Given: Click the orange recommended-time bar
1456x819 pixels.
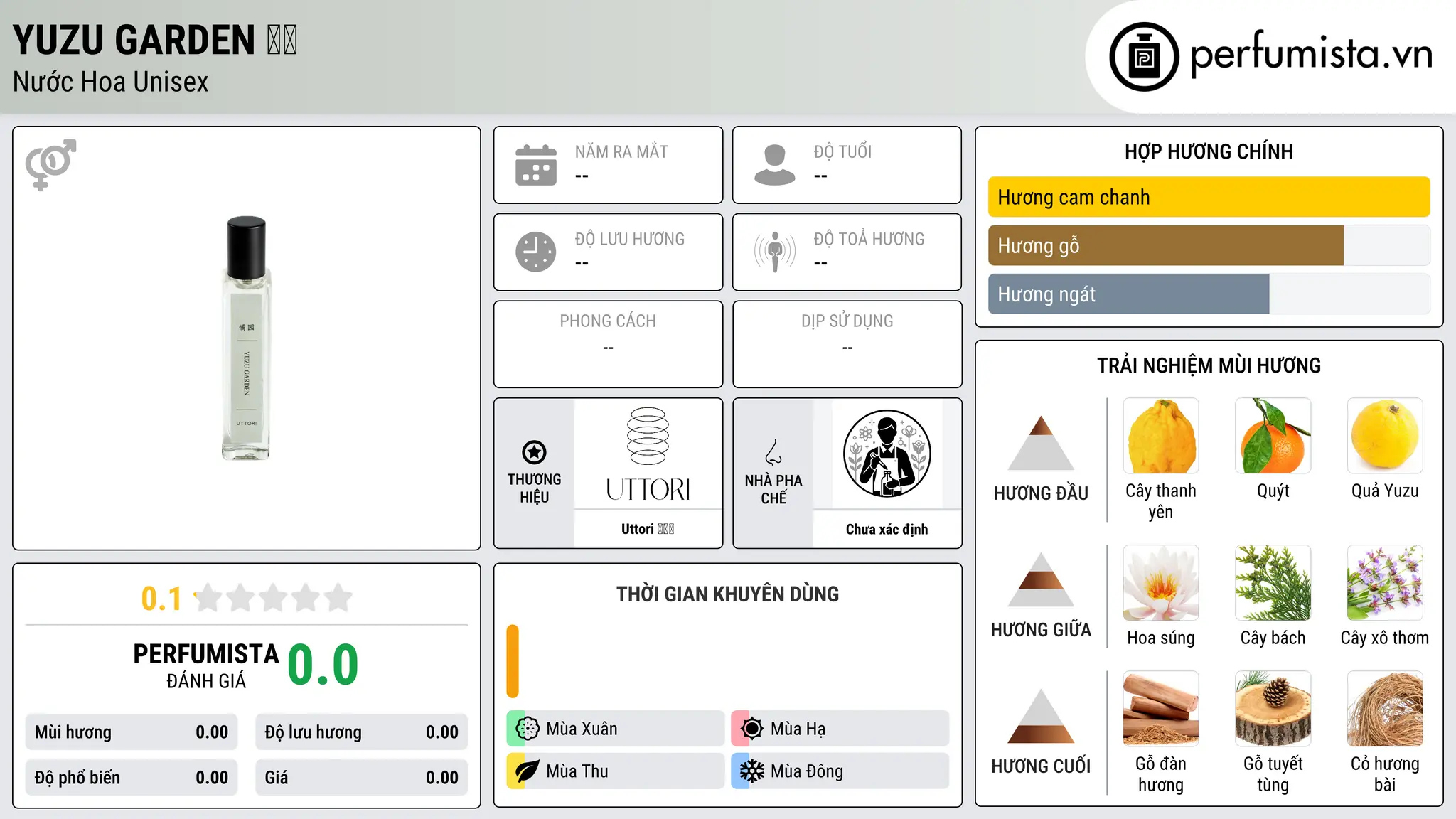Looking at the screenshot, I should [513, 661].
